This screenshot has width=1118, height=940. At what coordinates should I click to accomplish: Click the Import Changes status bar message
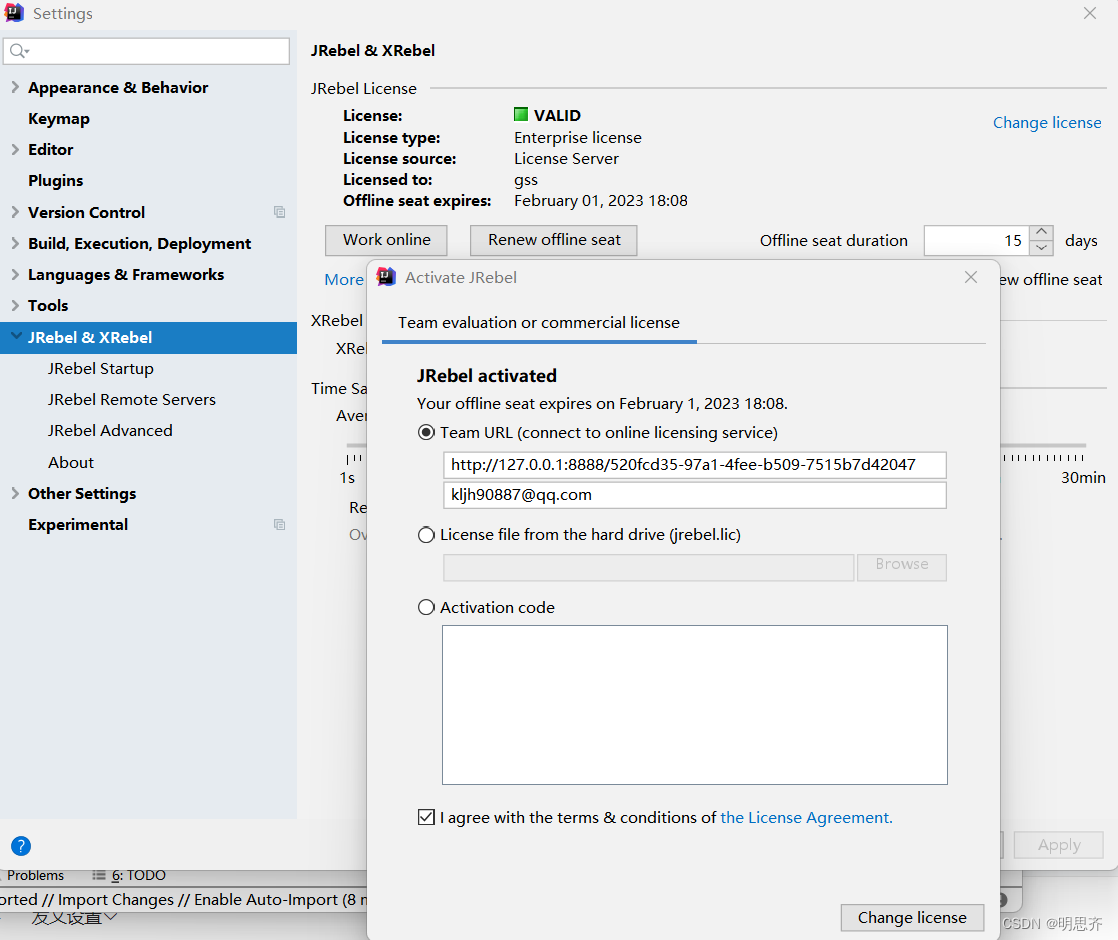tap(183, 899)
